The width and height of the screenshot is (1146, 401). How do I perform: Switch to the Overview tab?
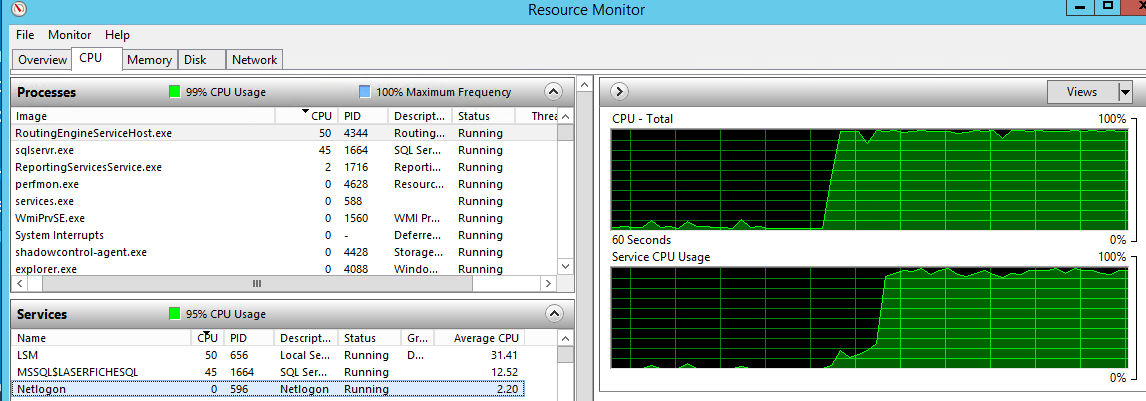coord(42,60)
